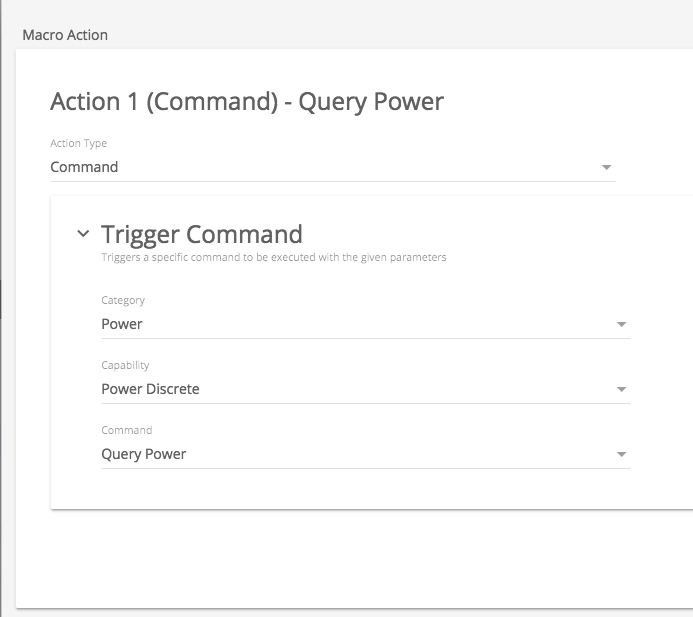The height and width of the screenshot is (617, 693).
Task: Collapse the Trigger Command section chevron
Action: point(83,234)
